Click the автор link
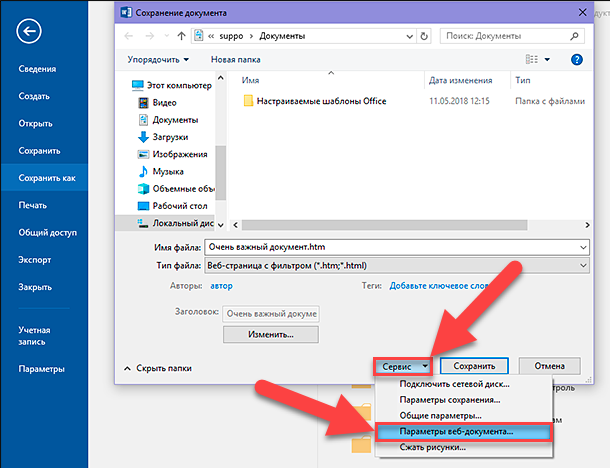The width and height of the screenshot is (610, 468). 221,286
